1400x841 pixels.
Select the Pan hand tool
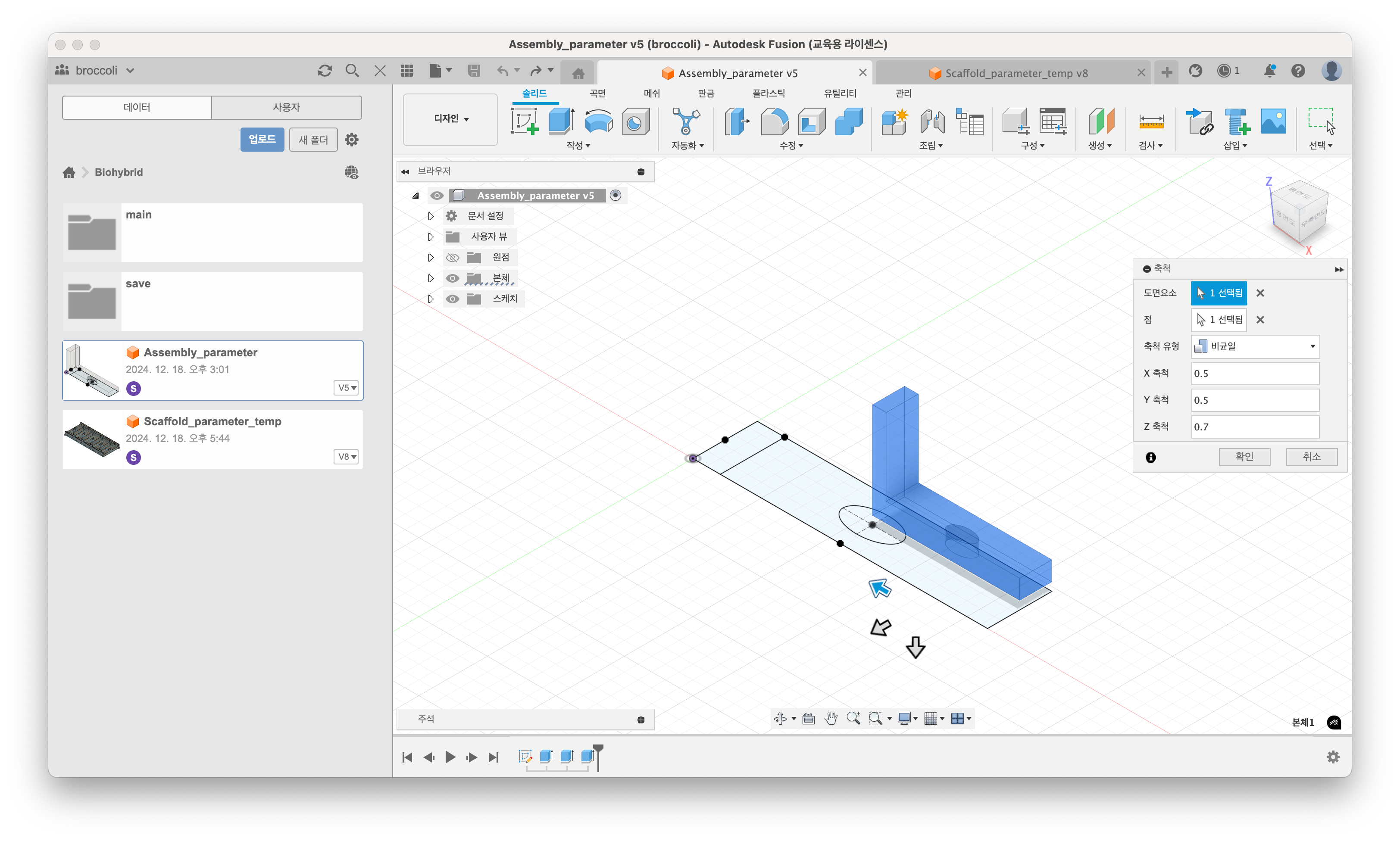click(830, 719)
